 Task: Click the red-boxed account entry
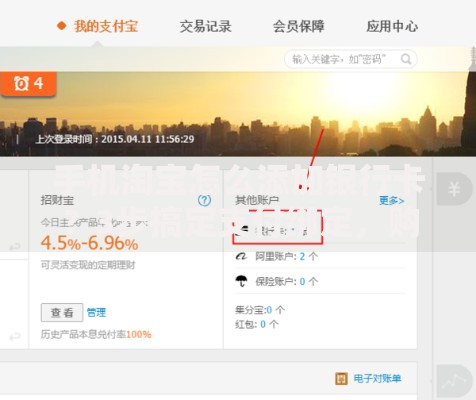(x=277, y=227)
